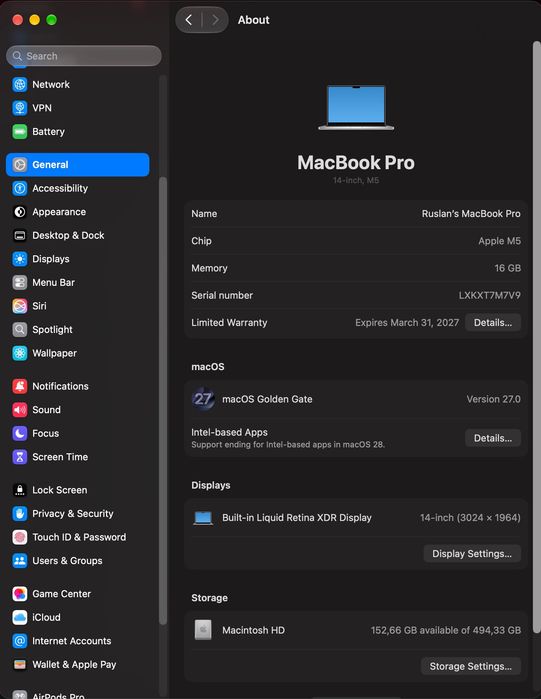Open the Focus moon icon
This screenshot has width=541, height=699.
(20, 433)
